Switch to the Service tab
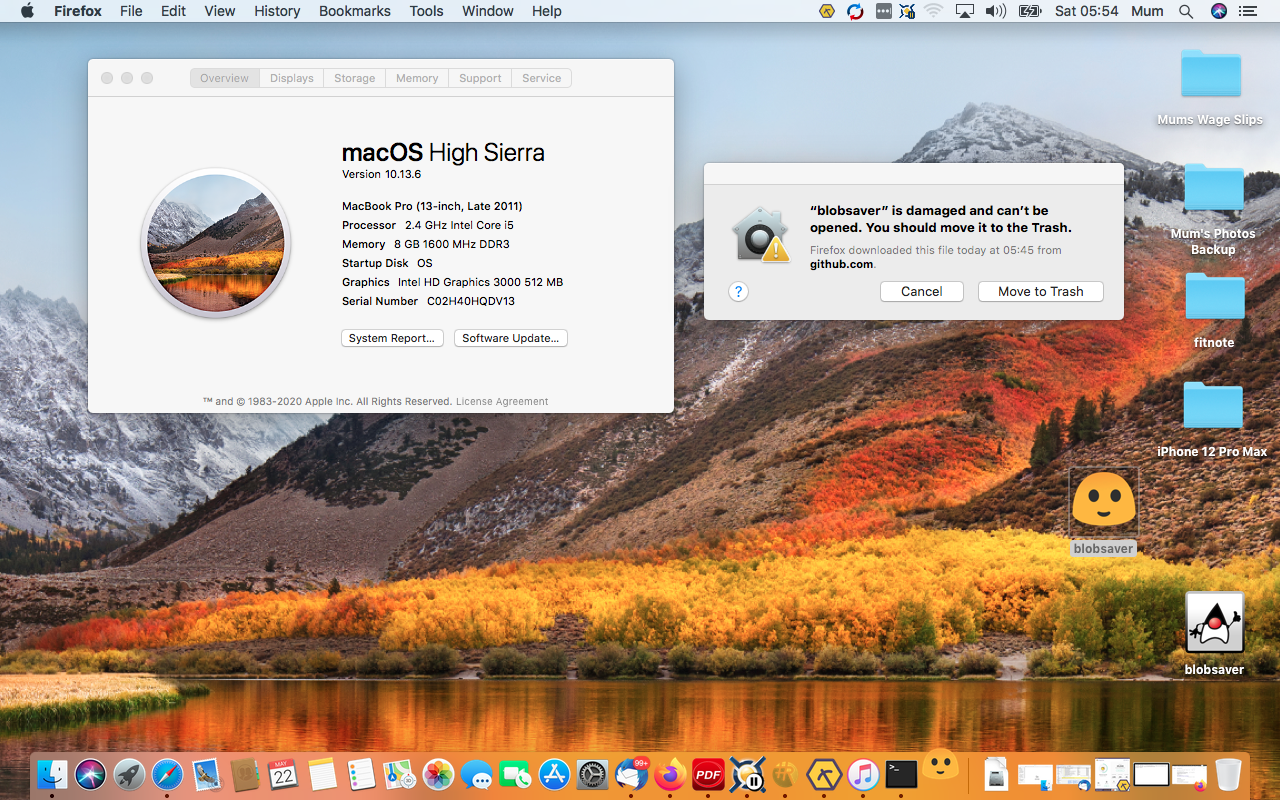The height and width of the screenshot is (800, 1280). point(542,78)
